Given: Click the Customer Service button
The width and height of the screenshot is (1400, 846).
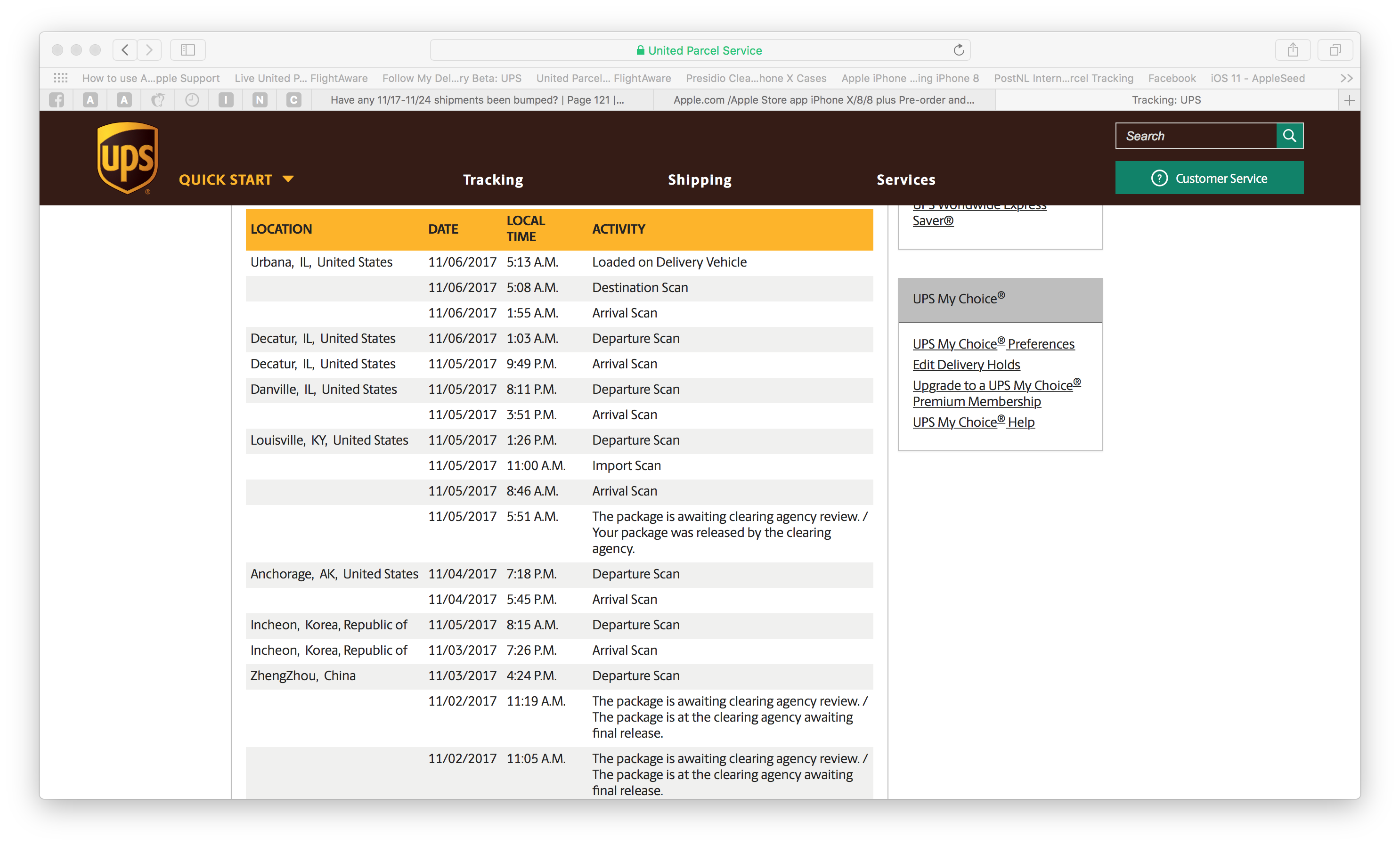Looking at the screenshot, I should click(x=1209, y=179).
